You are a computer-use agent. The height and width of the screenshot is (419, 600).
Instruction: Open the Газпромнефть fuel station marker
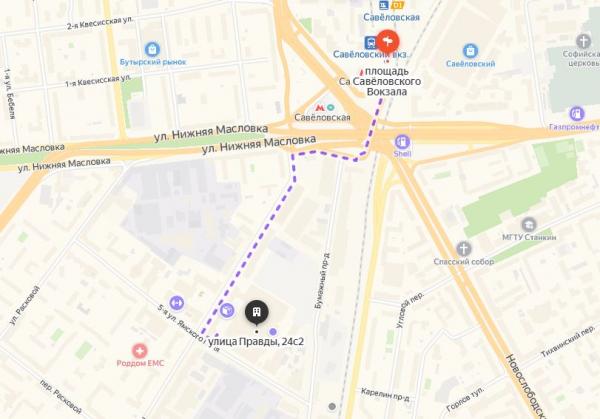pyautogui.click(x=576, y=114)
